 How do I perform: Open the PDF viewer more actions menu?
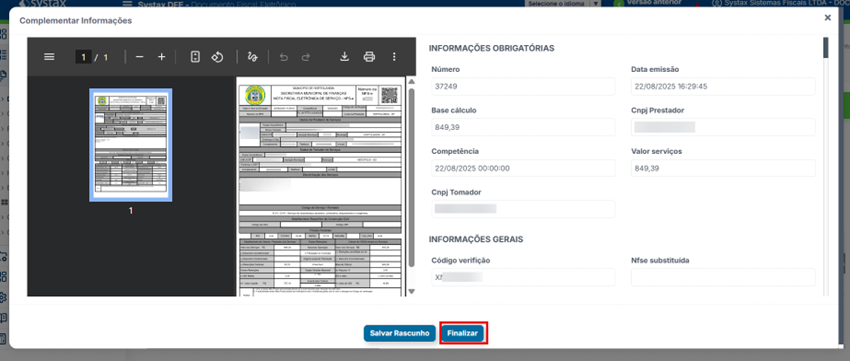394,57
